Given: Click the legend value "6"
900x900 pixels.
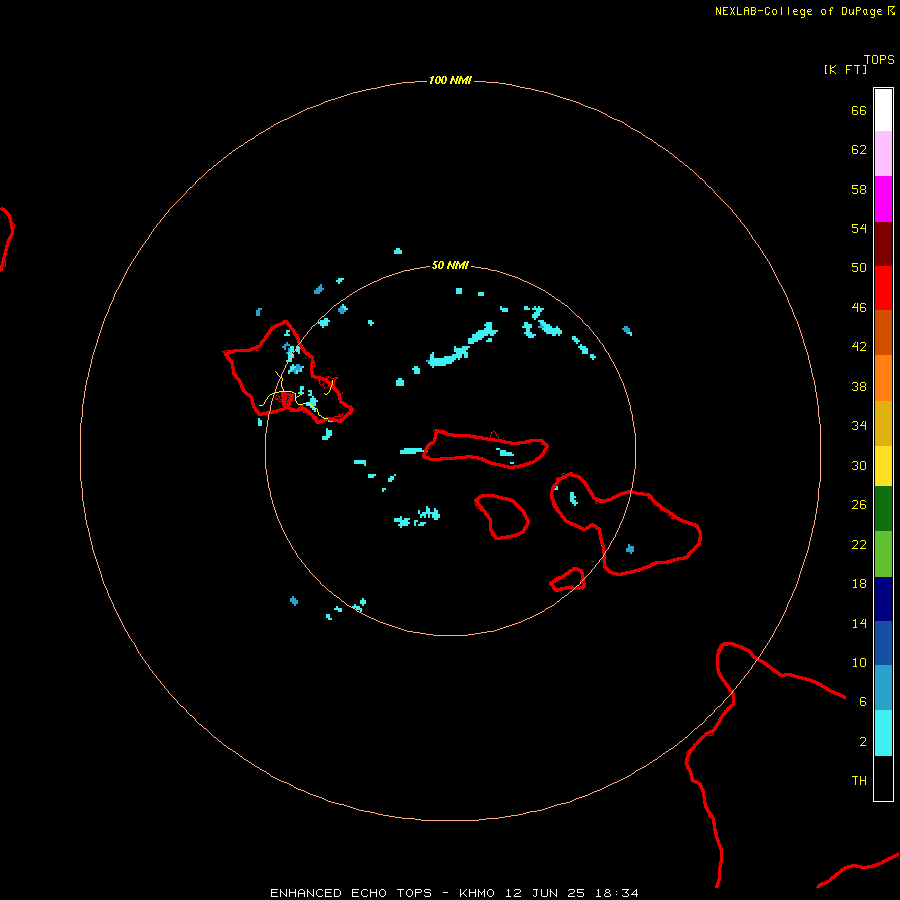Looking at the screenshot, I should (863, 702).
